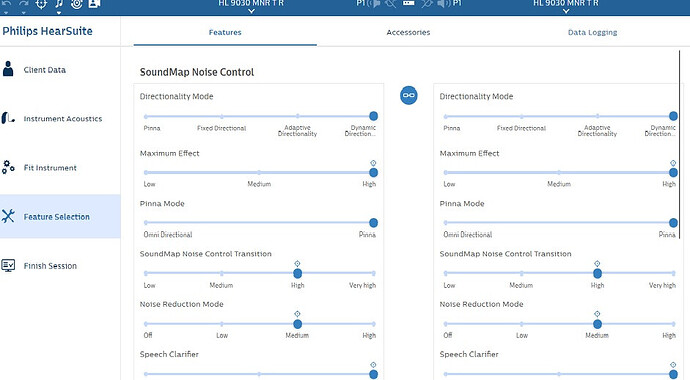Click the center connection status icon

coord(409,3)
